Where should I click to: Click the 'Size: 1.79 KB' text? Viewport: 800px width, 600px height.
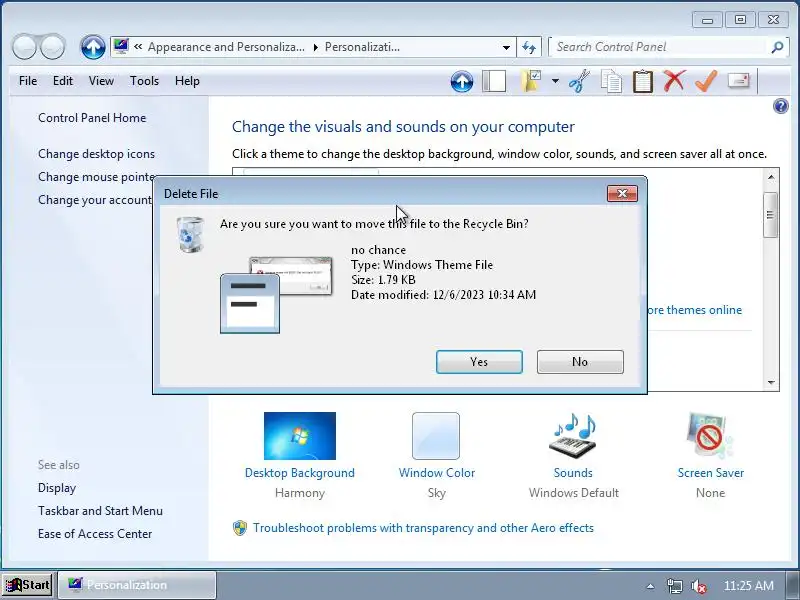[383, 280]
